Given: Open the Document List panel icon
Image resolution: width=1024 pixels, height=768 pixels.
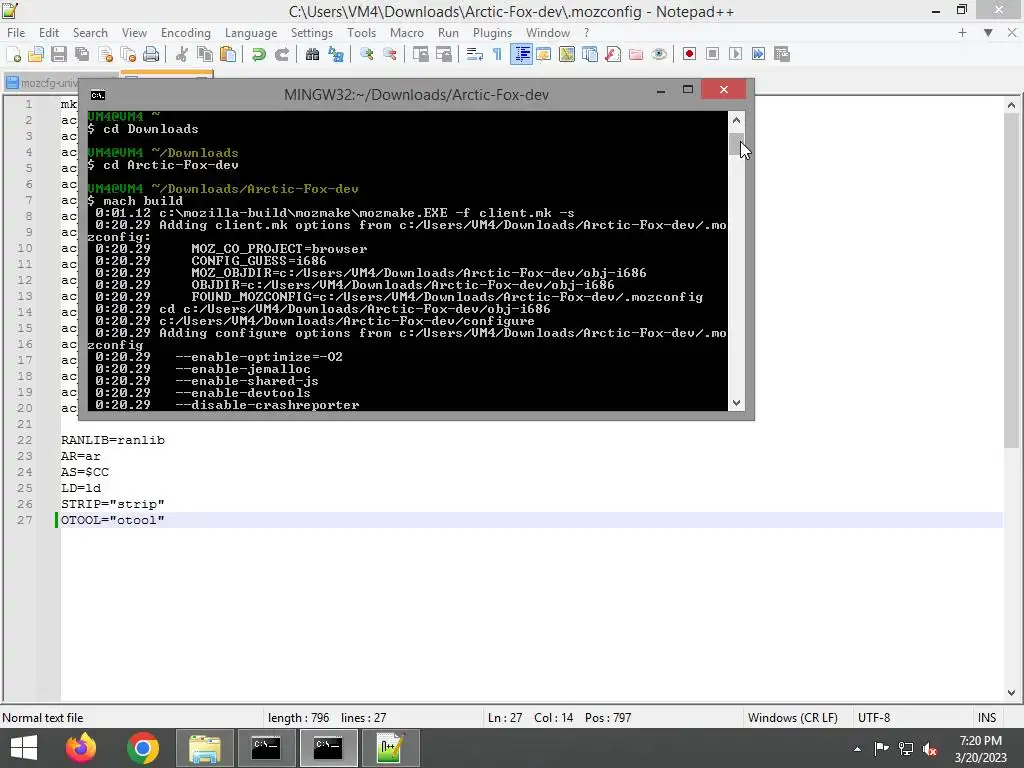Looking at the screenshot, I should tap(590, 54).
